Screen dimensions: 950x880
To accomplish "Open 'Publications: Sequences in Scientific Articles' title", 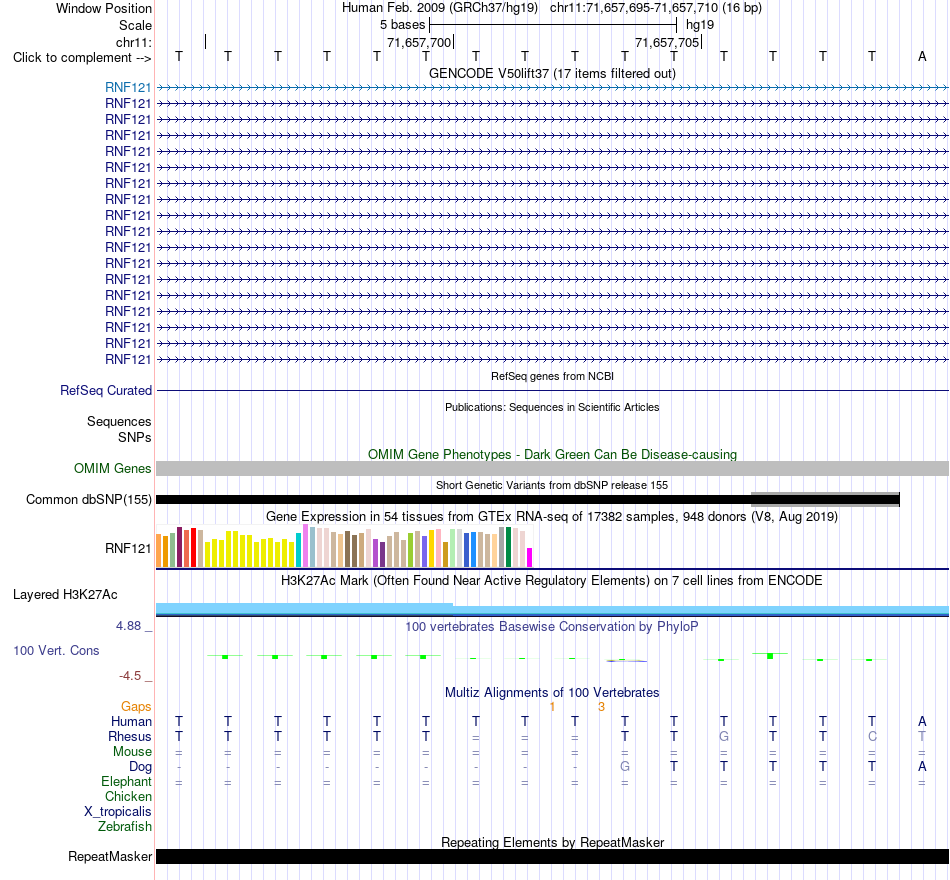I will click(x=552, y=407).
